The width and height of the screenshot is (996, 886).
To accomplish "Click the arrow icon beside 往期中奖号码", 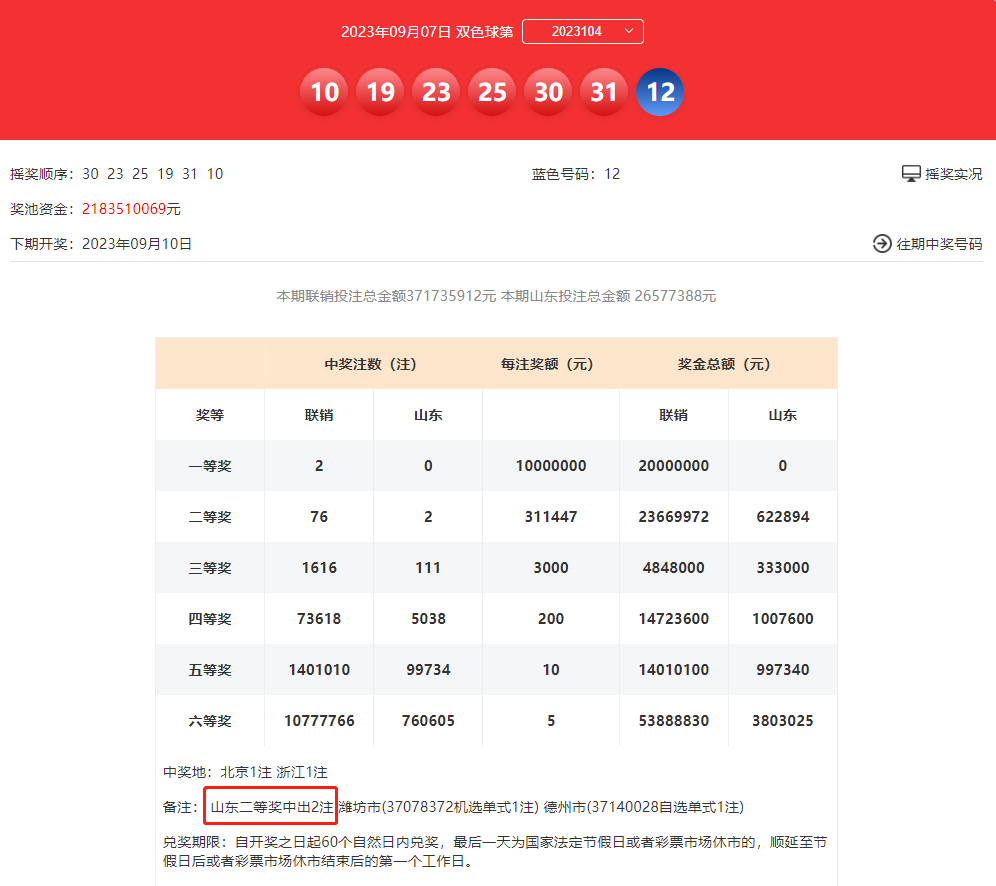I will coord(882,243).
